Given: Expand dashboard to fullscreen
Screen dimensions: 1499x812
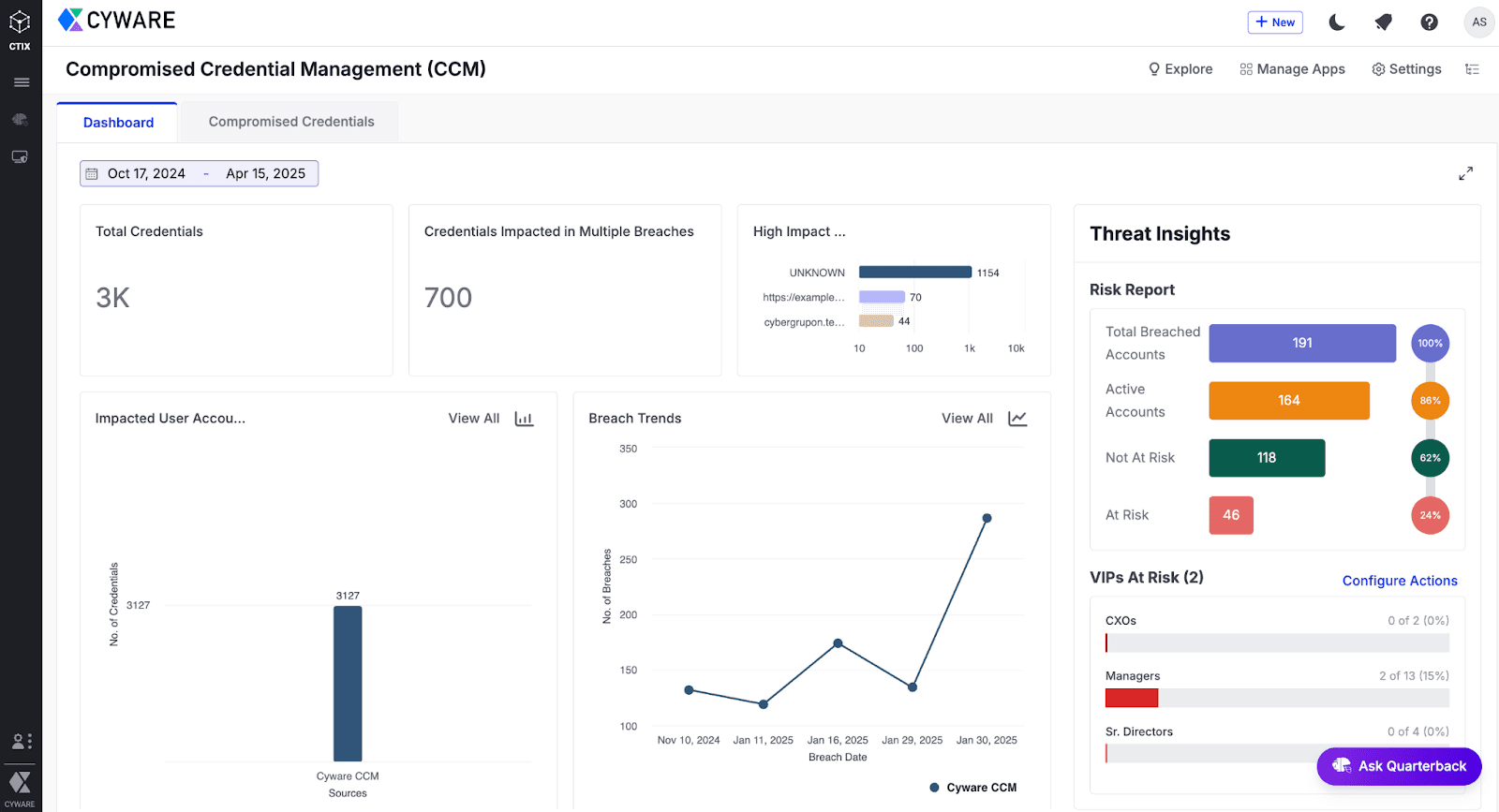Looking at the screenshot, I should [1465, 173].
